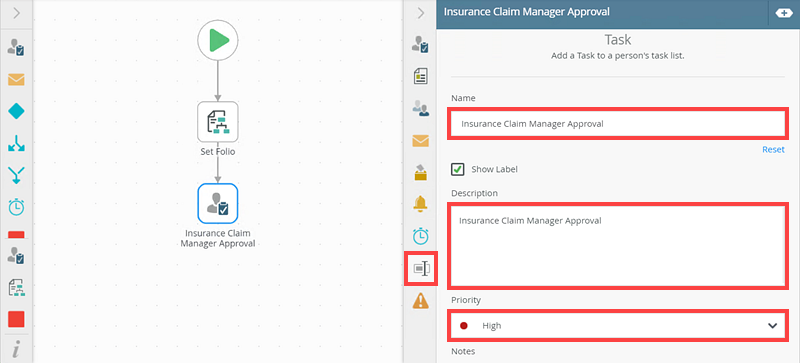
Task: Pick the Set Folio icon in the left toolbox
Action: [x=16, y=288]
